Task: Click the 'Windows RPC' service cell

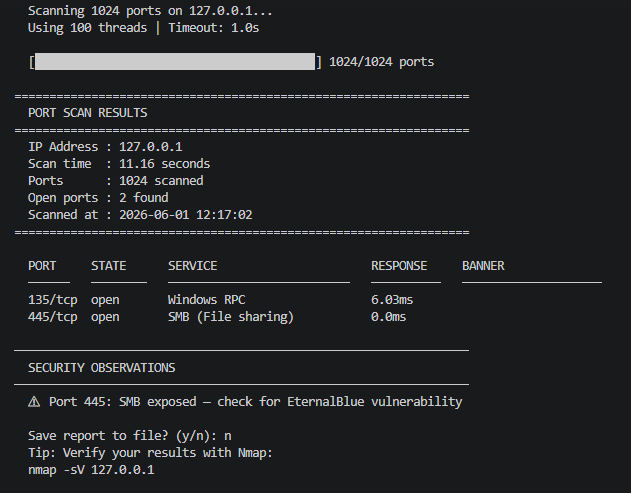Action: pyautogui.click(x=206, y=300)
